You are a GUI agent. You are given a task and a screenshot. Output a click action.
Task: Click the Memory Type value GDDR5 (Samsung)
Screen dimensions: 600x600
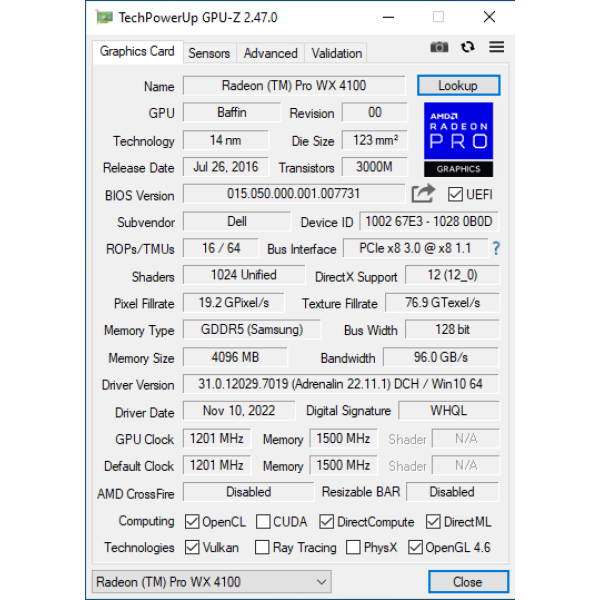(x=252, y=329)
